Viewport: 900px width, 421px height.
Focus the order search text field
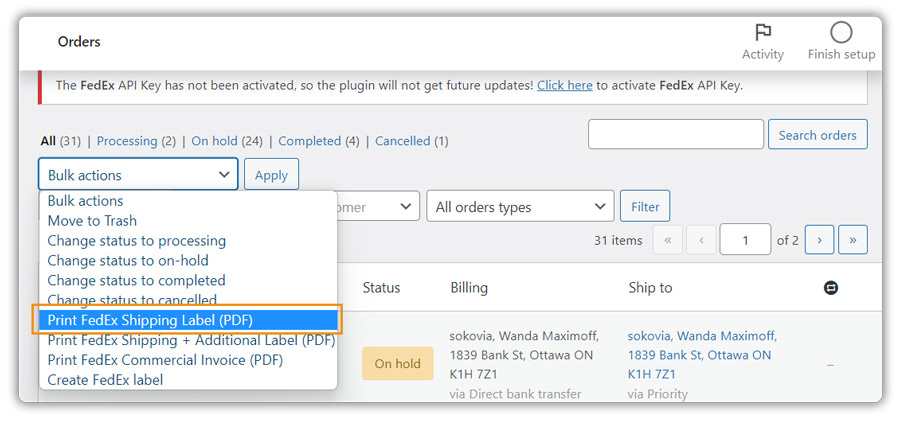click(675, 135)
